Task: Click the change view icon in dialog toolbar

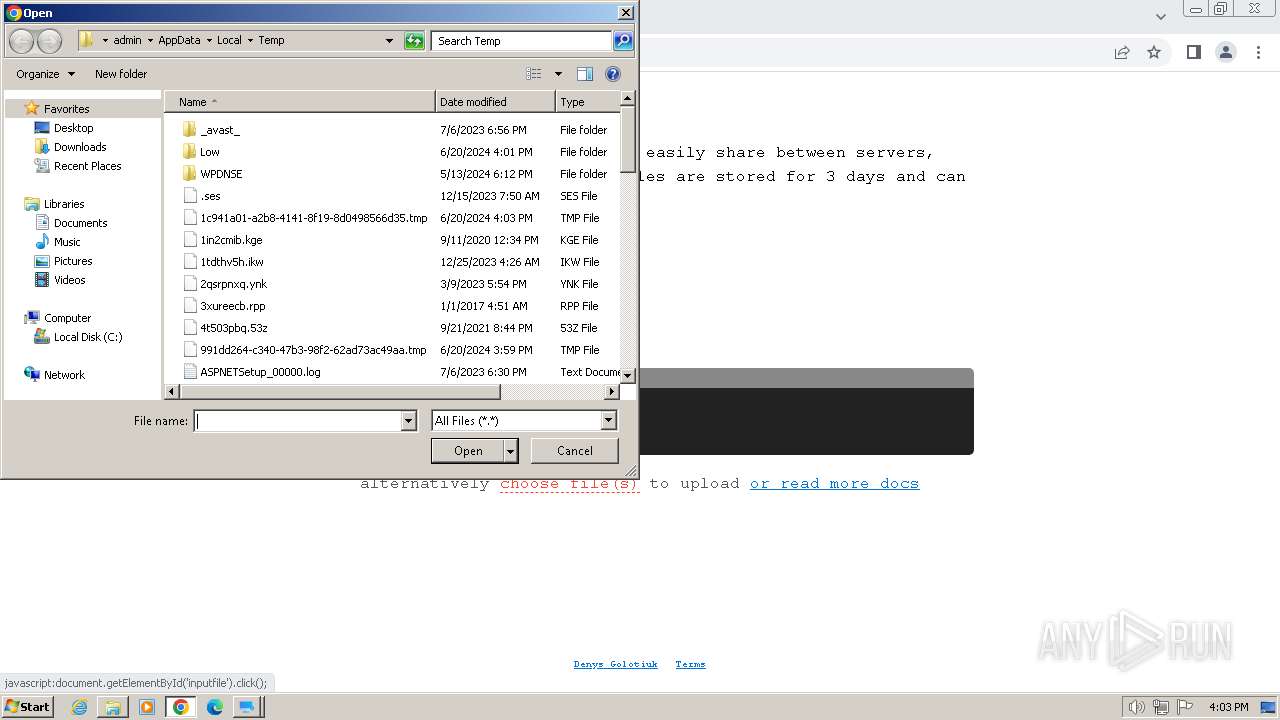Action: click(534, 74)
